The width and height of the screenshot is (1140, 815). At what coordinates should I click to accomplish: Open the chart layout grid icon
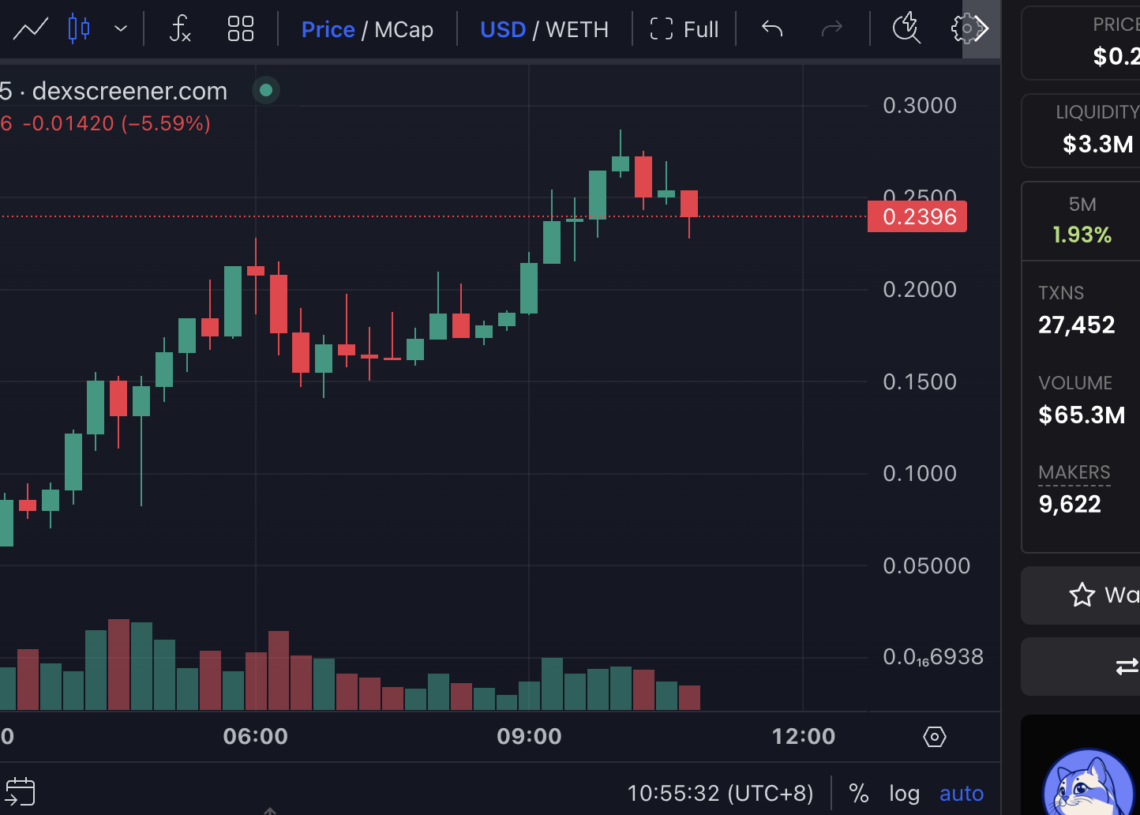point(240,29)
